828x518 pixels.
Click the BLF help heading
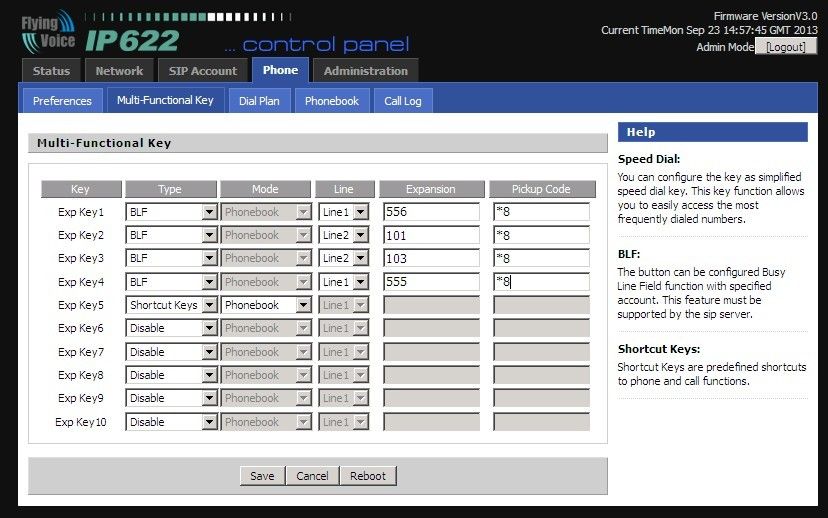click(x=629, y=254)
